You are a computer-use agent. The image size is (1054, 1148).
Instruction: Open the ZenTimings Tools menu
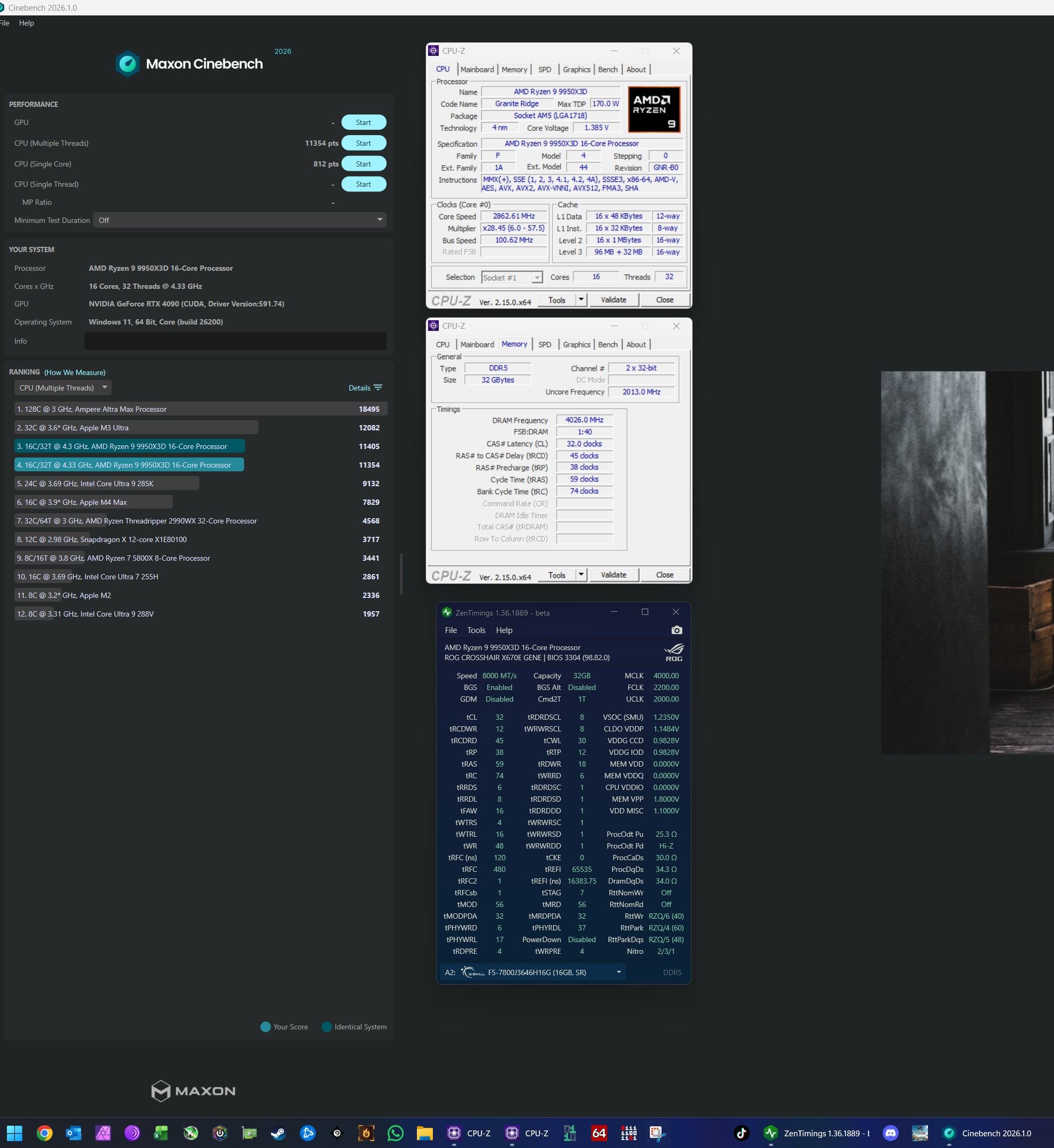pos(475,630)
